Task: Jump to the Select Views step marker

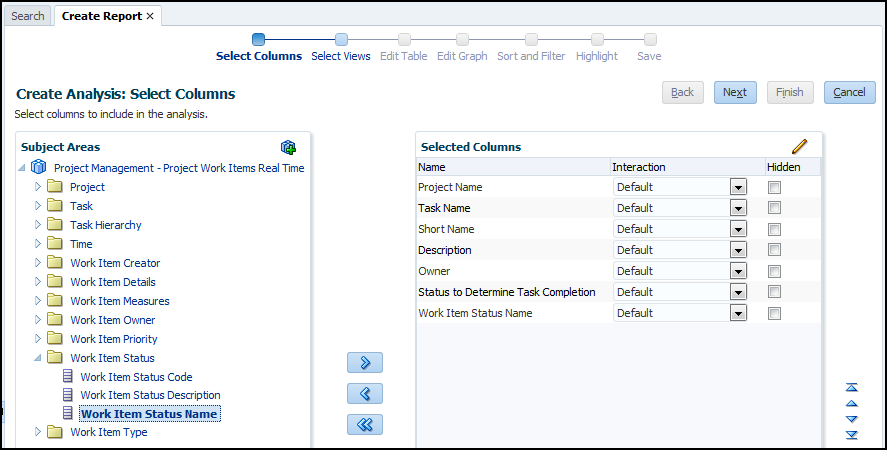Action: pyautogui.click(x=341, y=40)
